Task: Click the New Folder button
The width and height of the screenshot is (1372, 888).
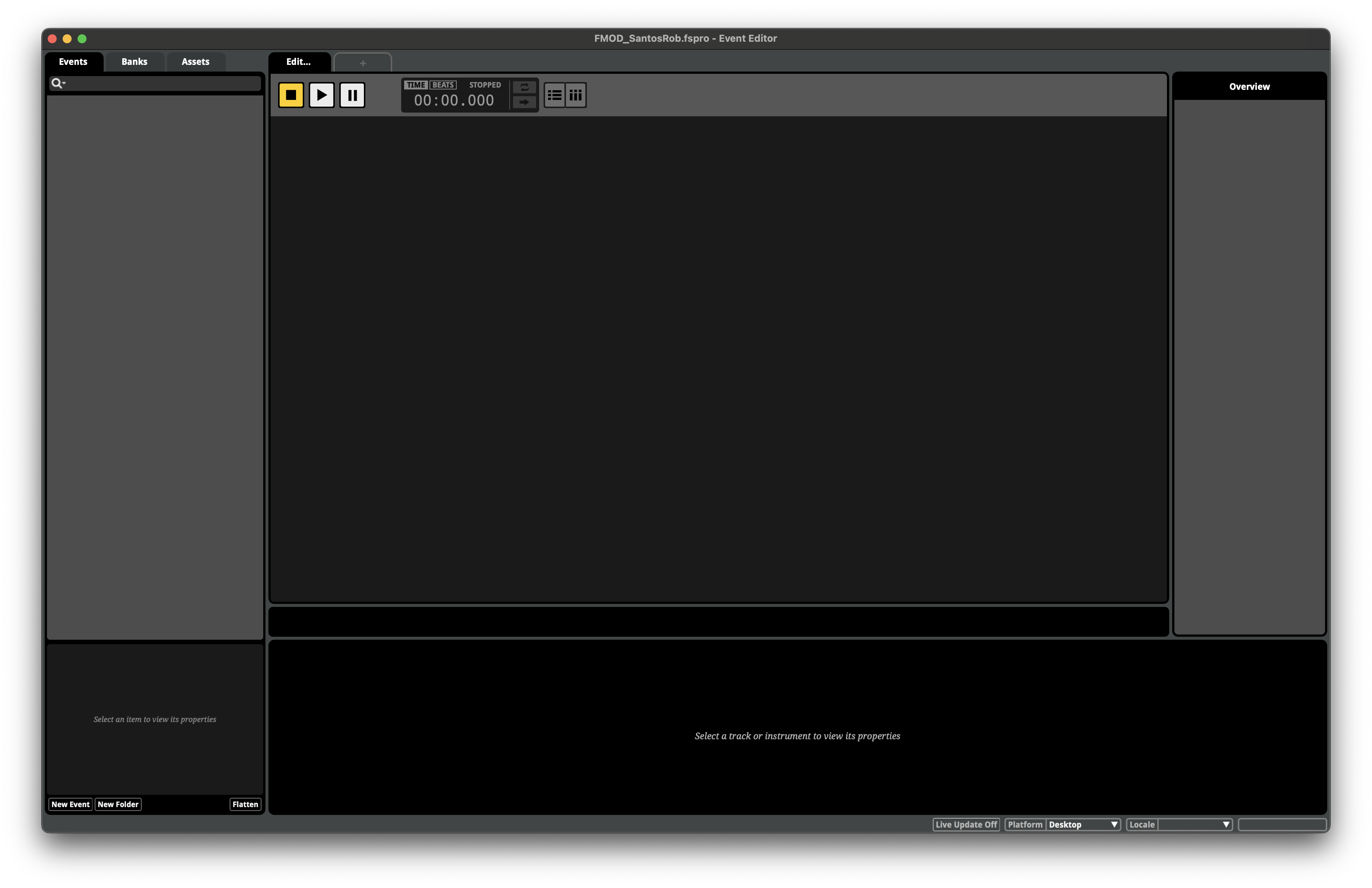Action: point(117,804)
